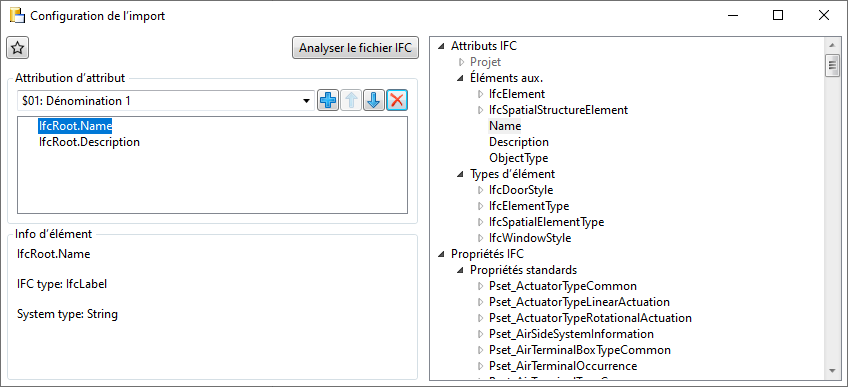Select Pset_AirTerminalOccurrence tree item
The width and height of the screenshot is (848, 387).
(x=563, y=366)
